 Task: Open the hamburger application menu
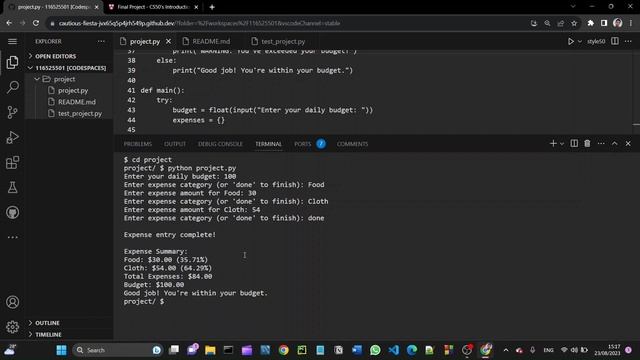coord(13,41)
